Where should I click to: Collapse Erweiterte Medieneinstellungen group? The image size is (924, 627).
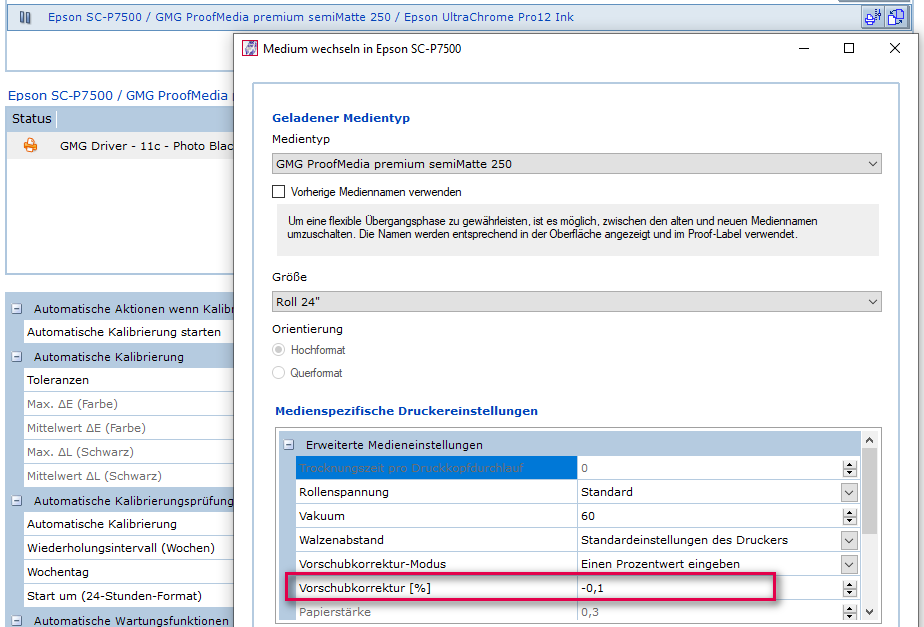coord(289,445)
